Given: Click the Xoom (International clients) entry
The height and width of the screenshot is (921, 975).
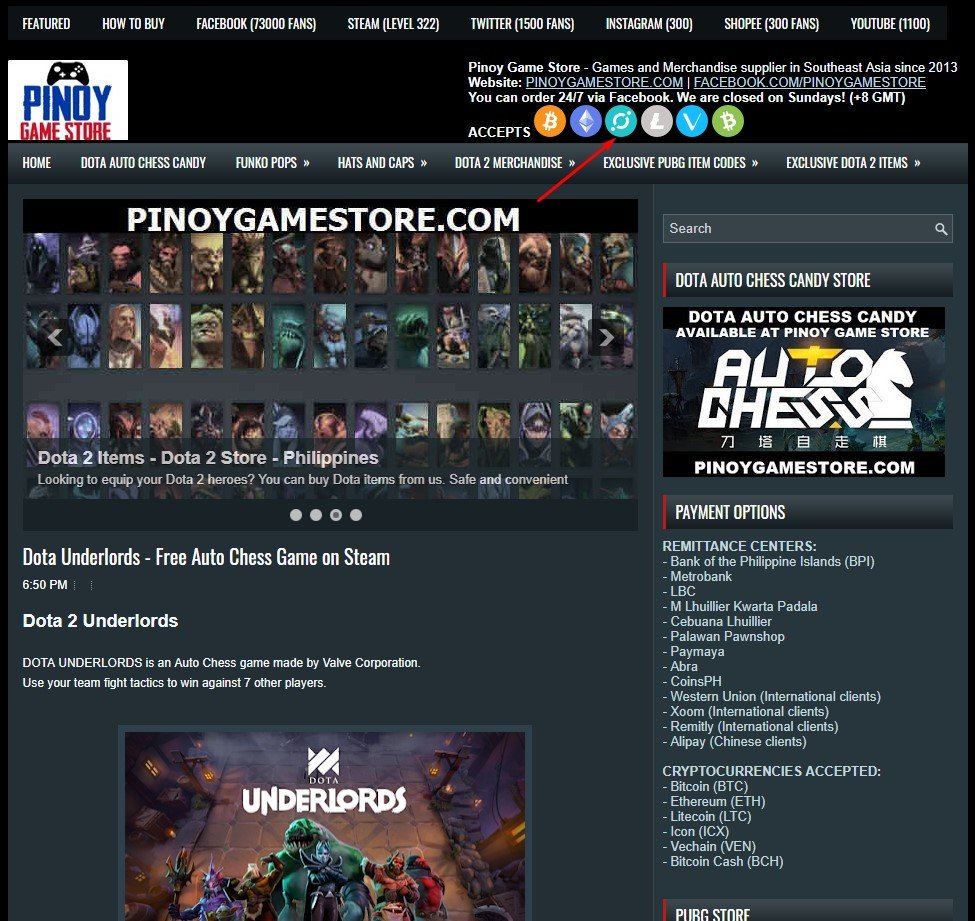Looking at the screenshot, I should (x=746, y=711).
